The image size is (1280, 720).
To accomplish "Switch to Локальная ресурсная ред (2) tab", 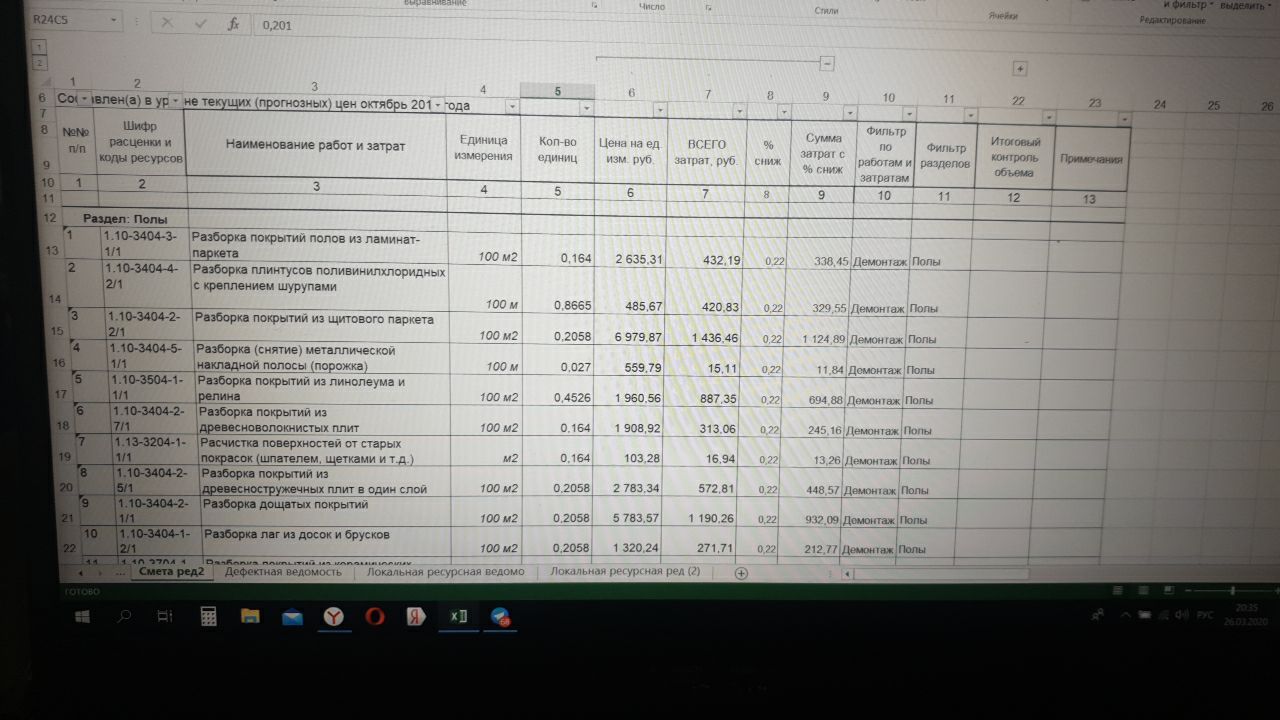I will coord(624,571).
